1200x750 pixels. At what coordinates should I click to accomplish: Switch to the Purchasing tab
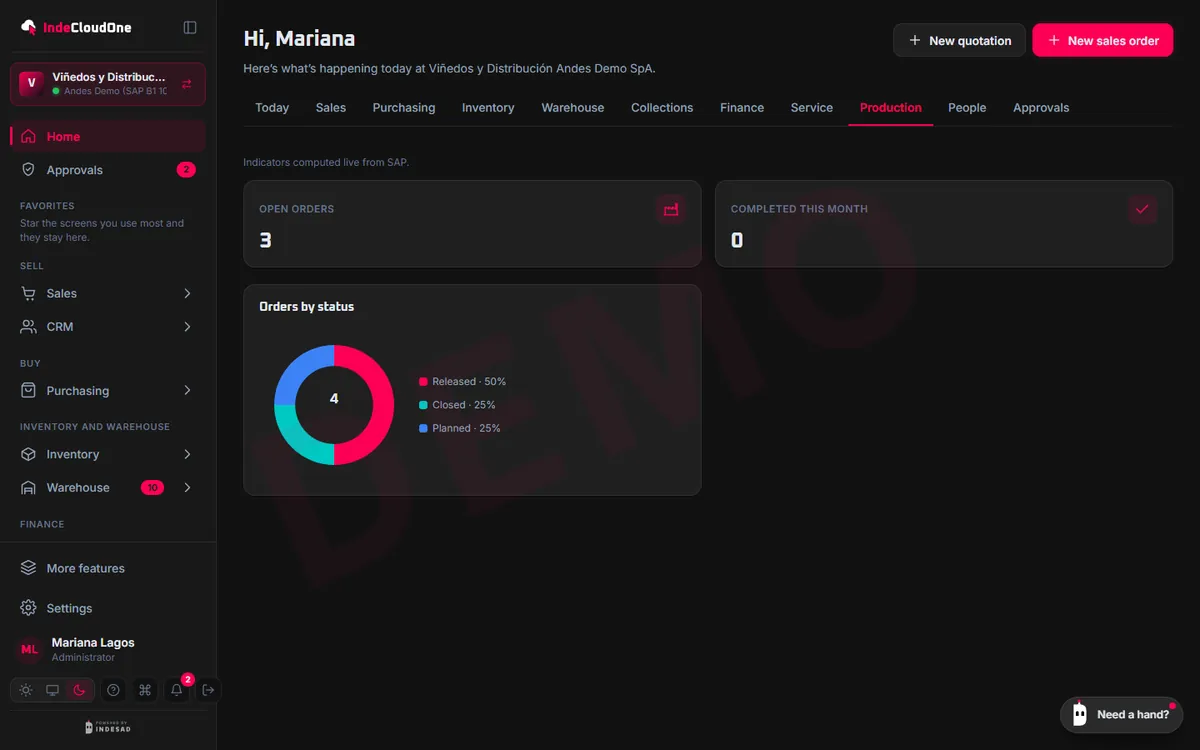pos(404,108)
